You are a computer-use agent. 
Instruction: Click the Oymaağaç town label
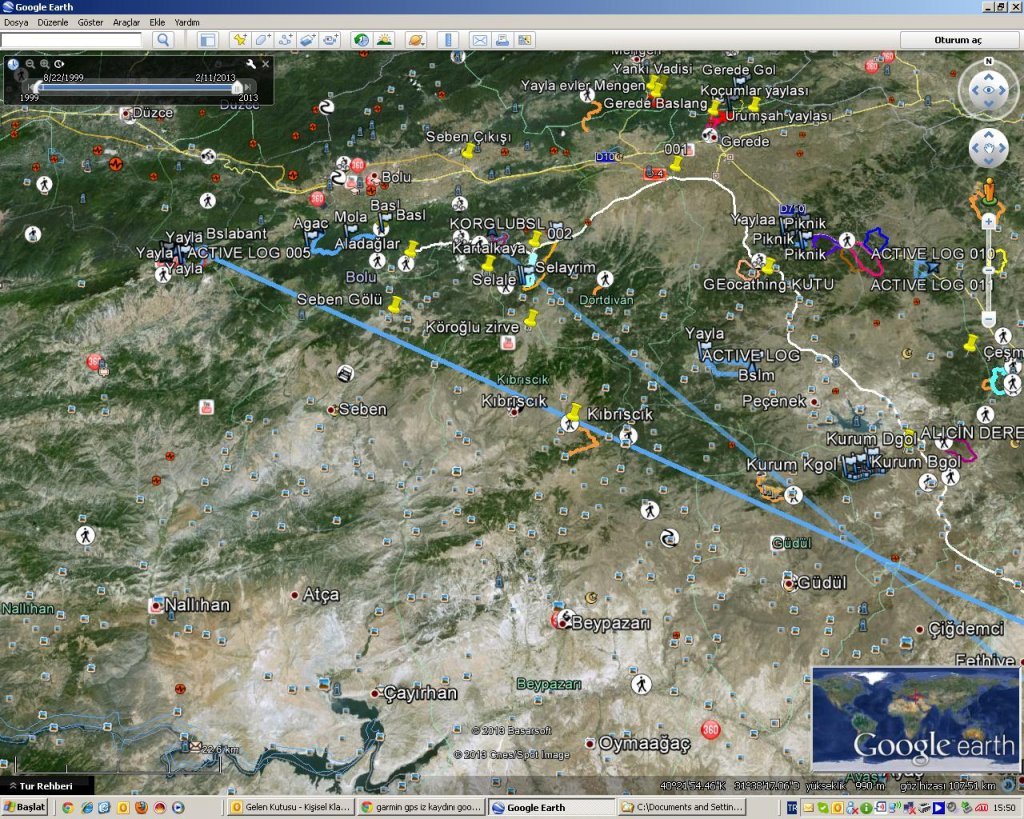[644, 743]
